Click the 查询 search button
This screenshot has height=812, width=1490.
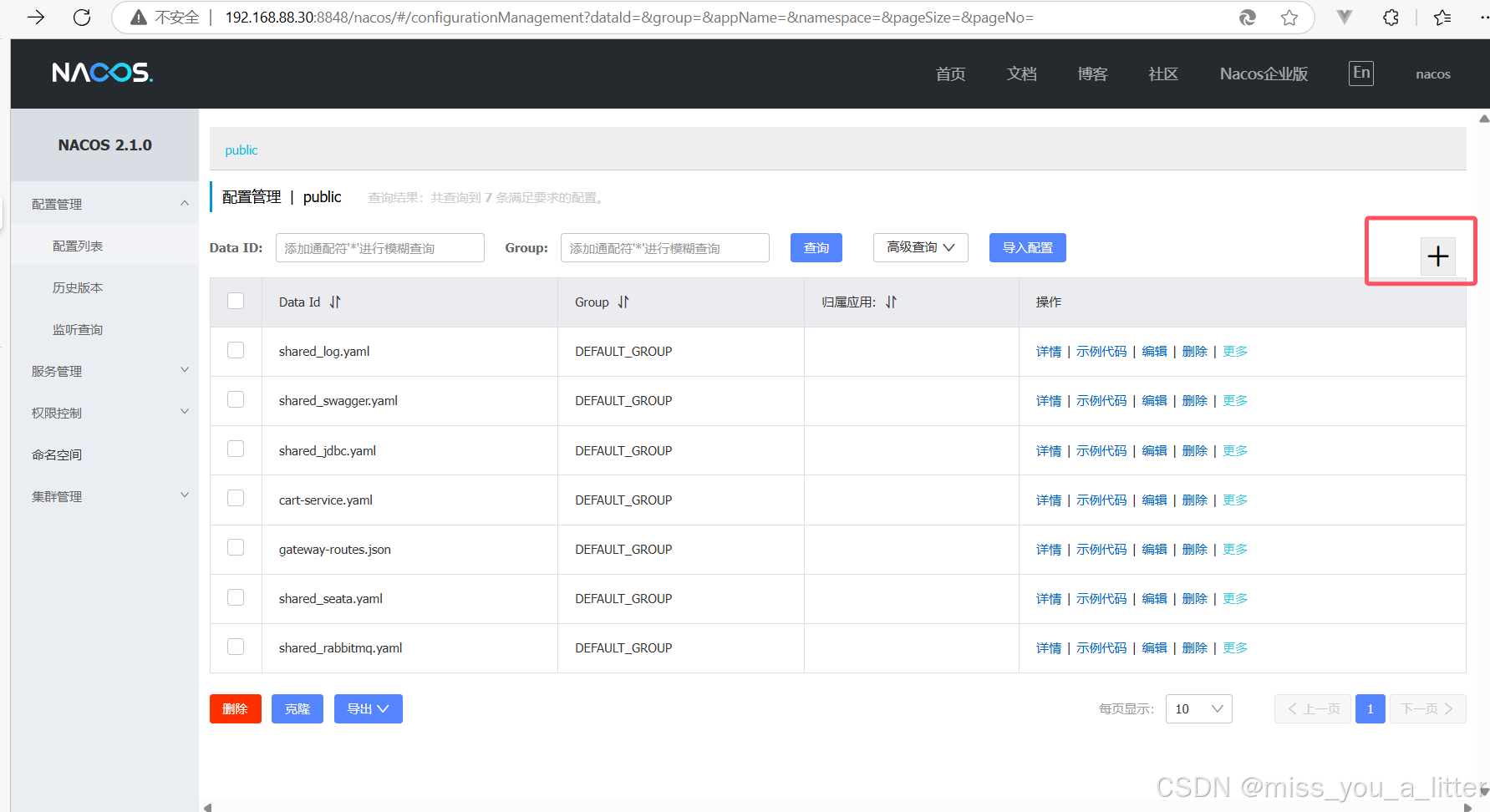pyautogui.click(x=816, y=247)
